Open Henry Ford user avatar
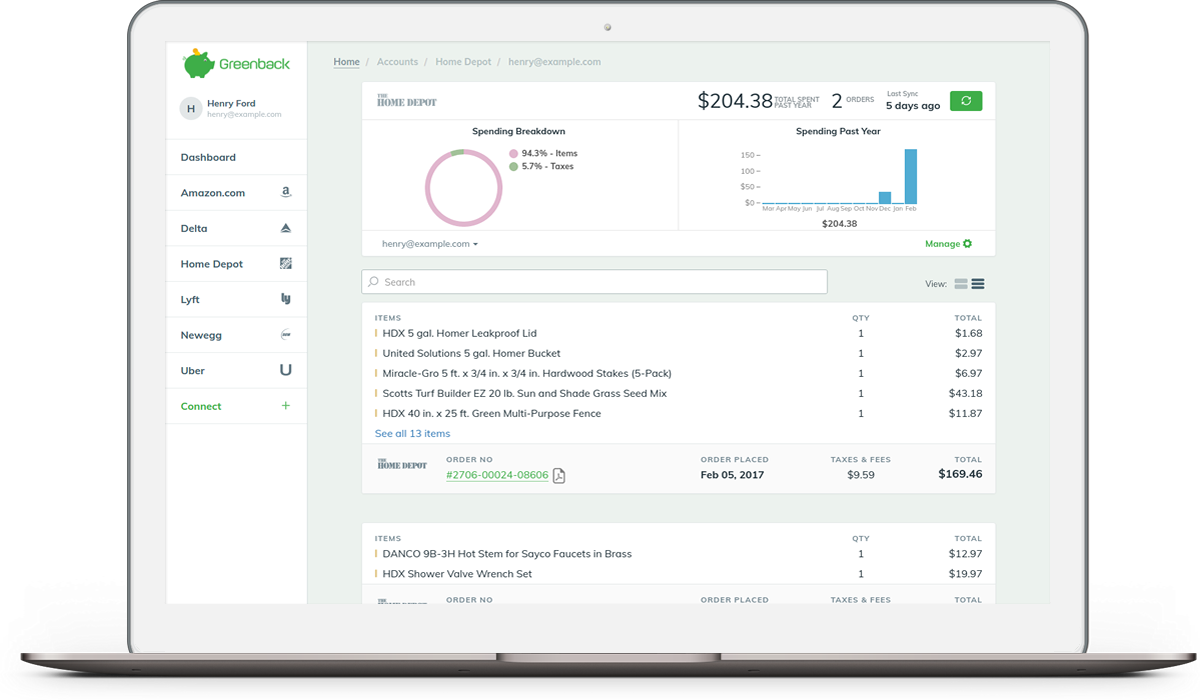This screenshot has width=1200, height=700. point(191,108)
